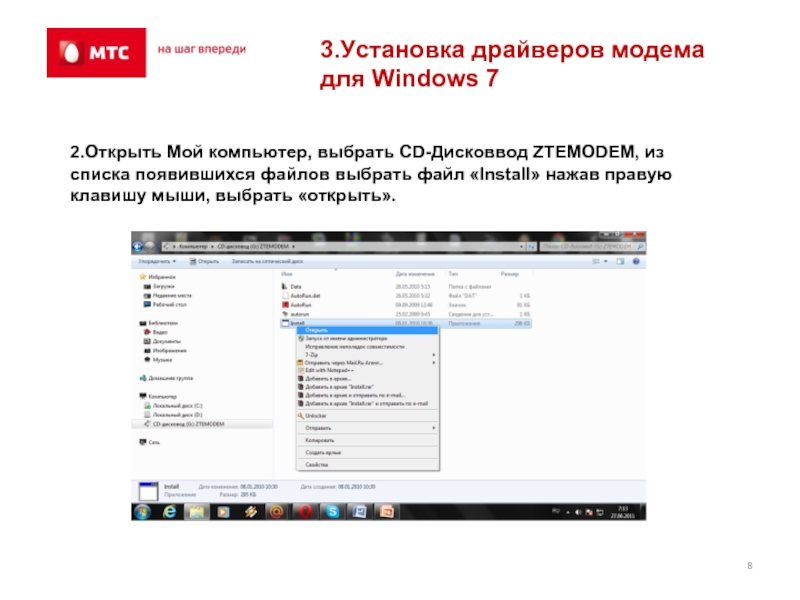Expand Отправить через Mail.Ru Агент submenu
The width and height of the screenshot is (800, 600).
[x=434, y=363]
